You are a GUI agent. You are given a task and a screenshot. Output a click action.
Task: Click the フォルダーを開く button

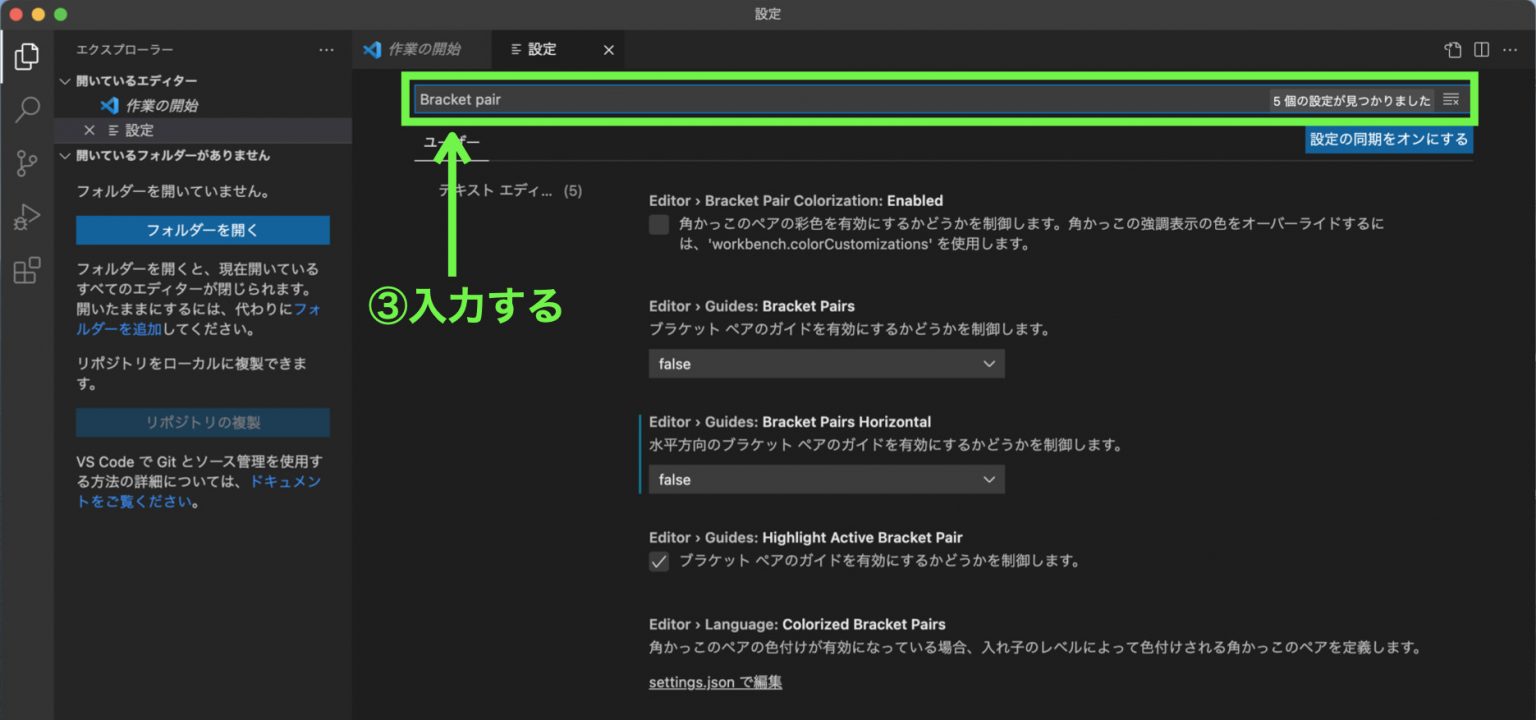point(202,230)
